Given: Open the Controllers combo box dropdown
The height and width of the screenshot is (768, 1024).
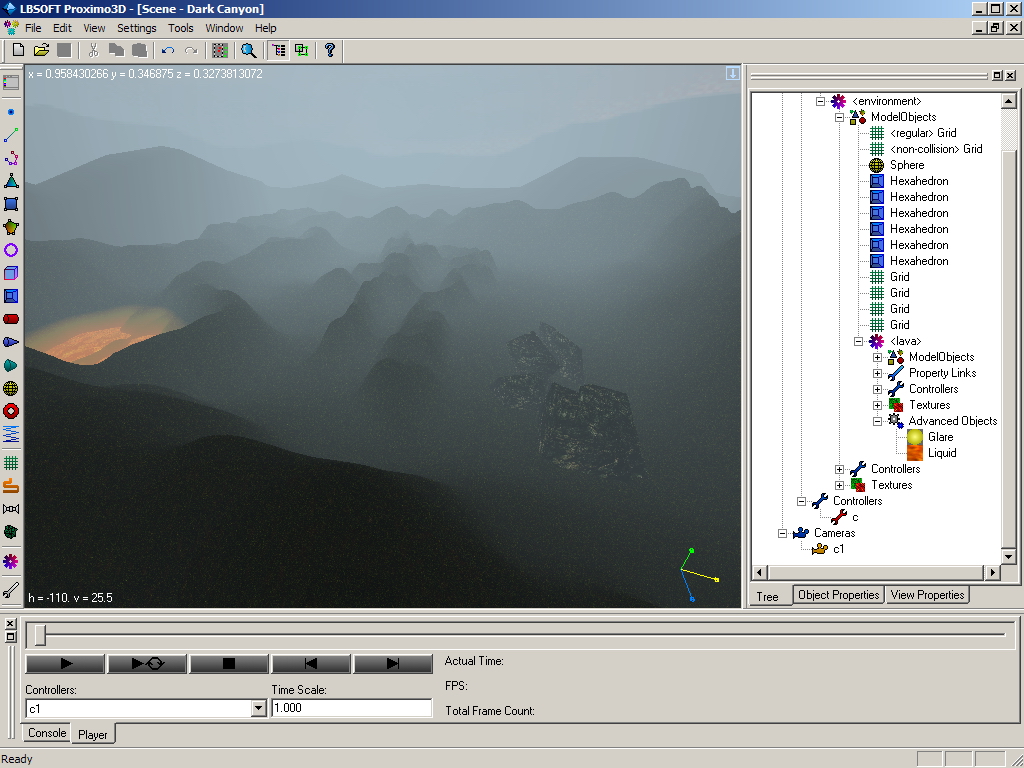Looking at the screenshot, I should [x=258, y=708].
